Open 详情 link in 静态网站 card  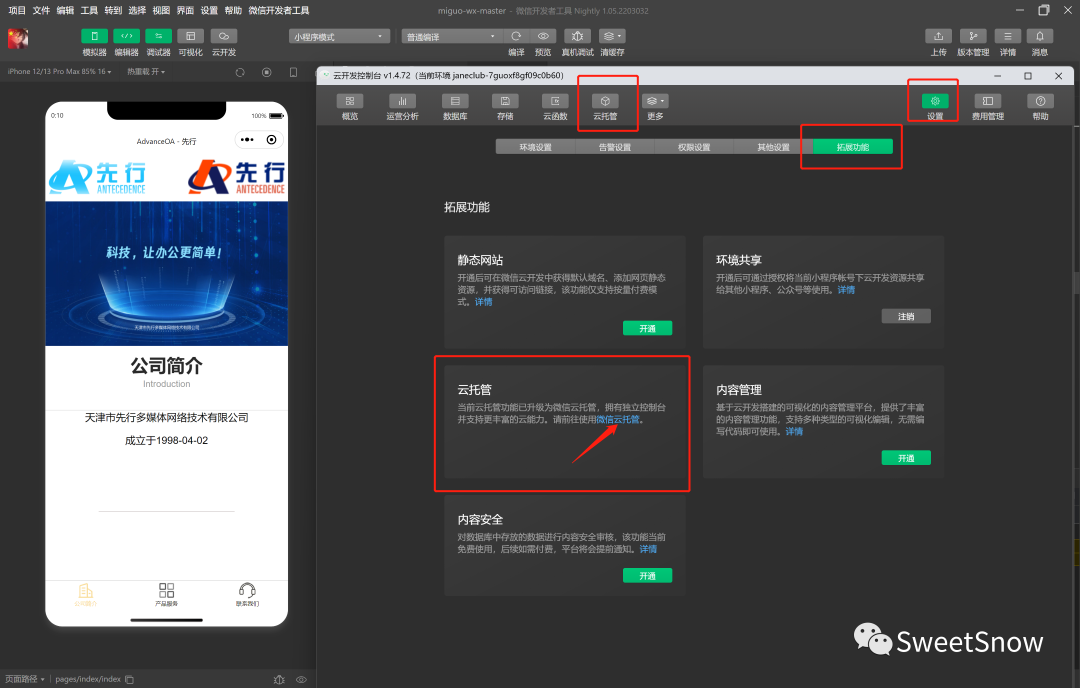(484, 302)
